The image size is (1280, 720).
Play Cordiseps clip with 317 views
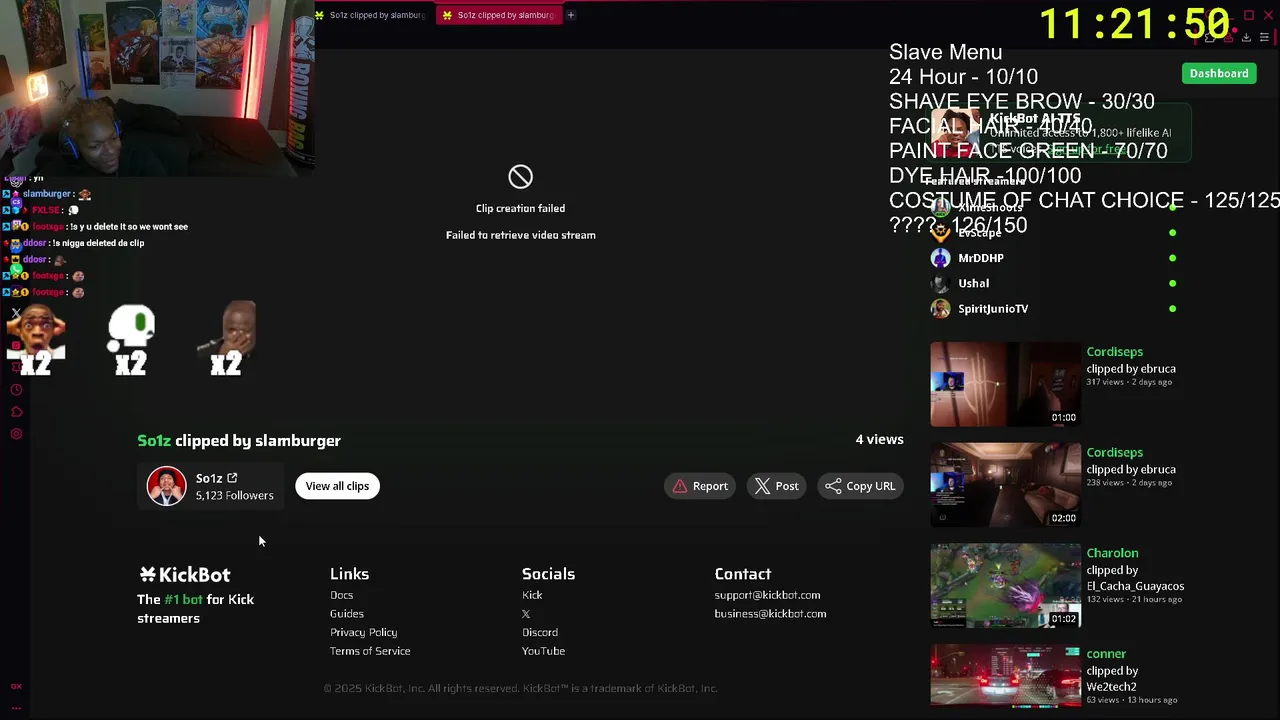[x=1005, y=385]
